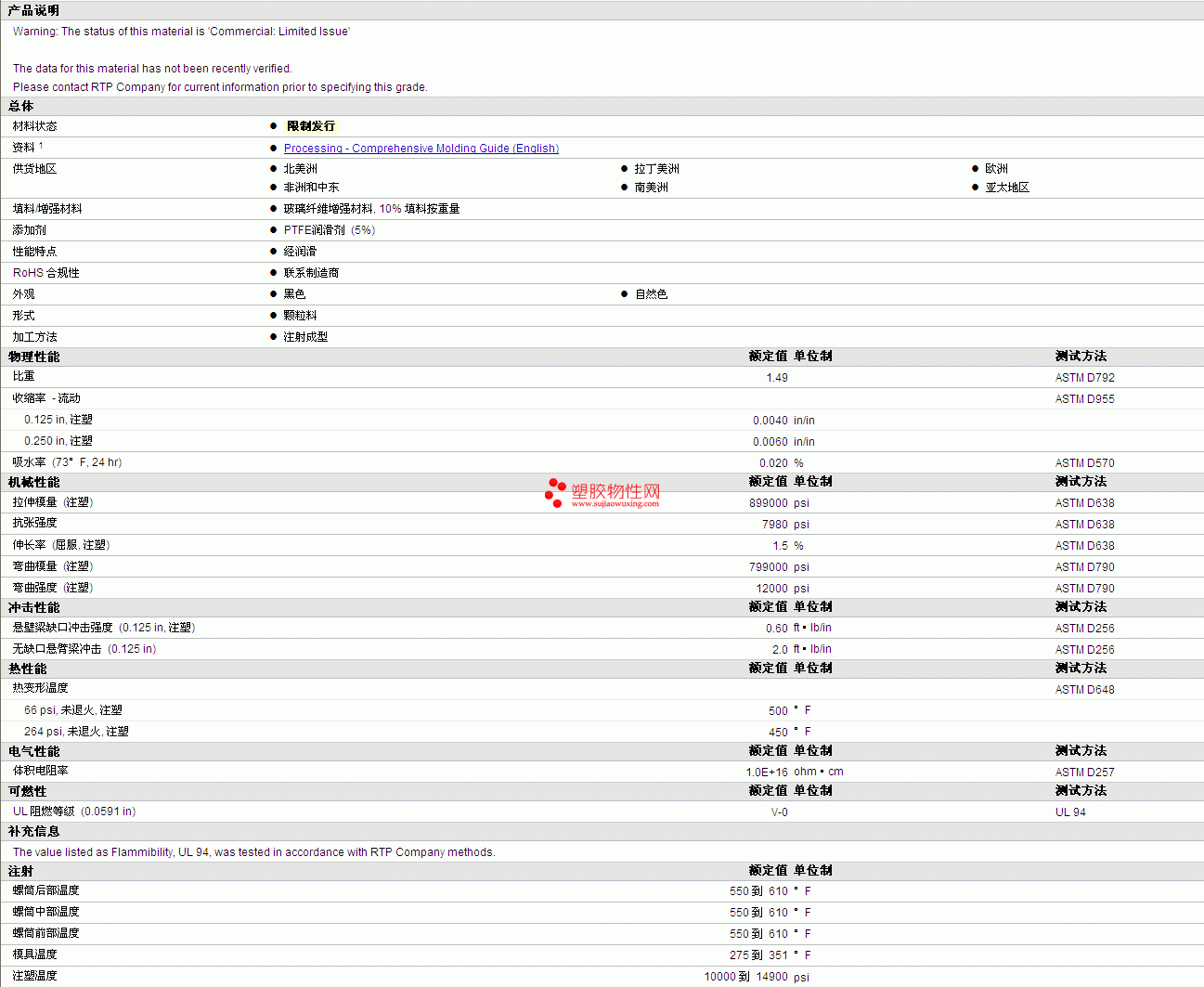Click the 北美洲 region entry
This screenshot has width=1204, height=987.
pos(301,169)
